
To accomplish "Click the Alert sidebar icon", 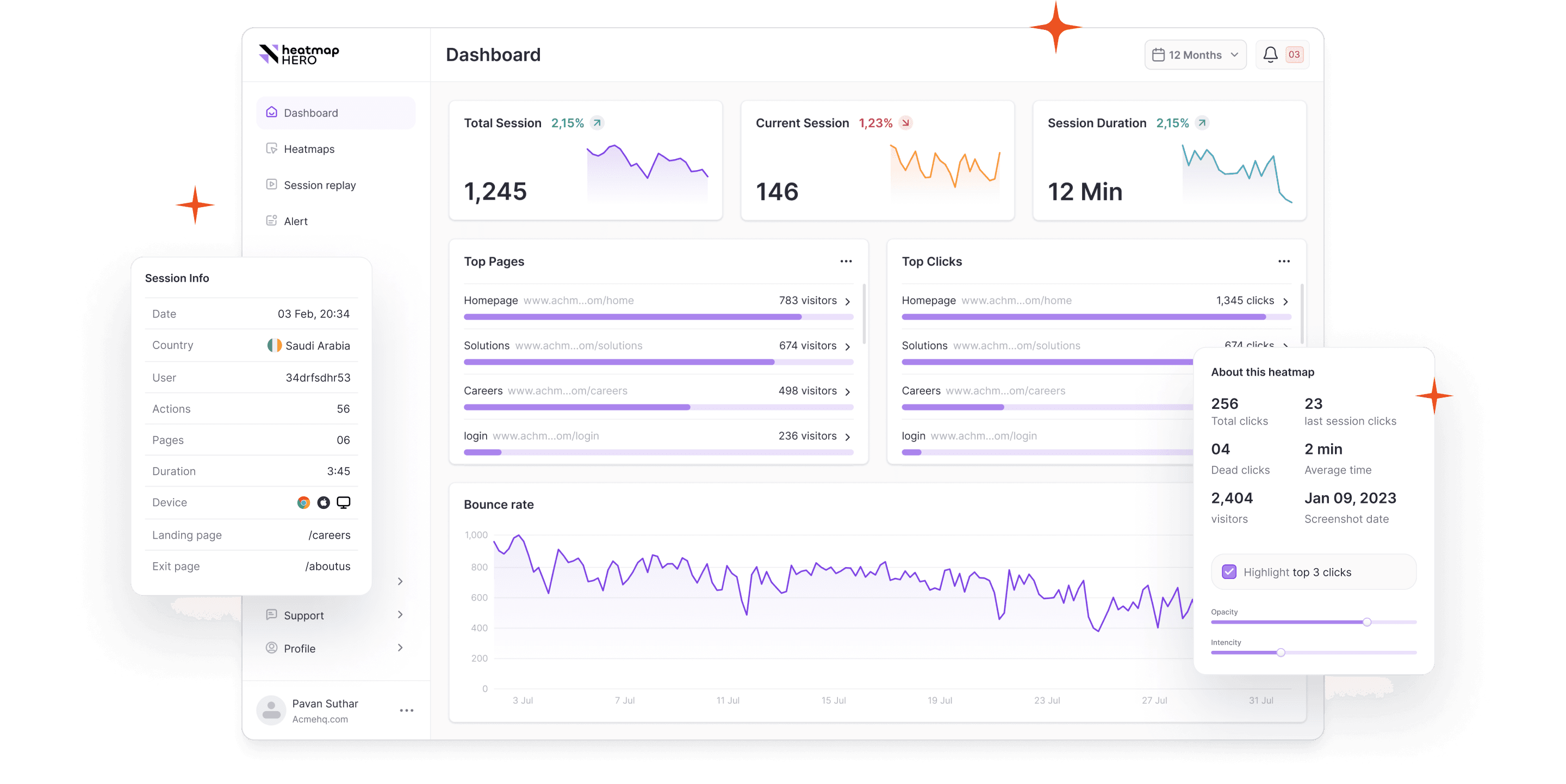I will pos(272,221).
